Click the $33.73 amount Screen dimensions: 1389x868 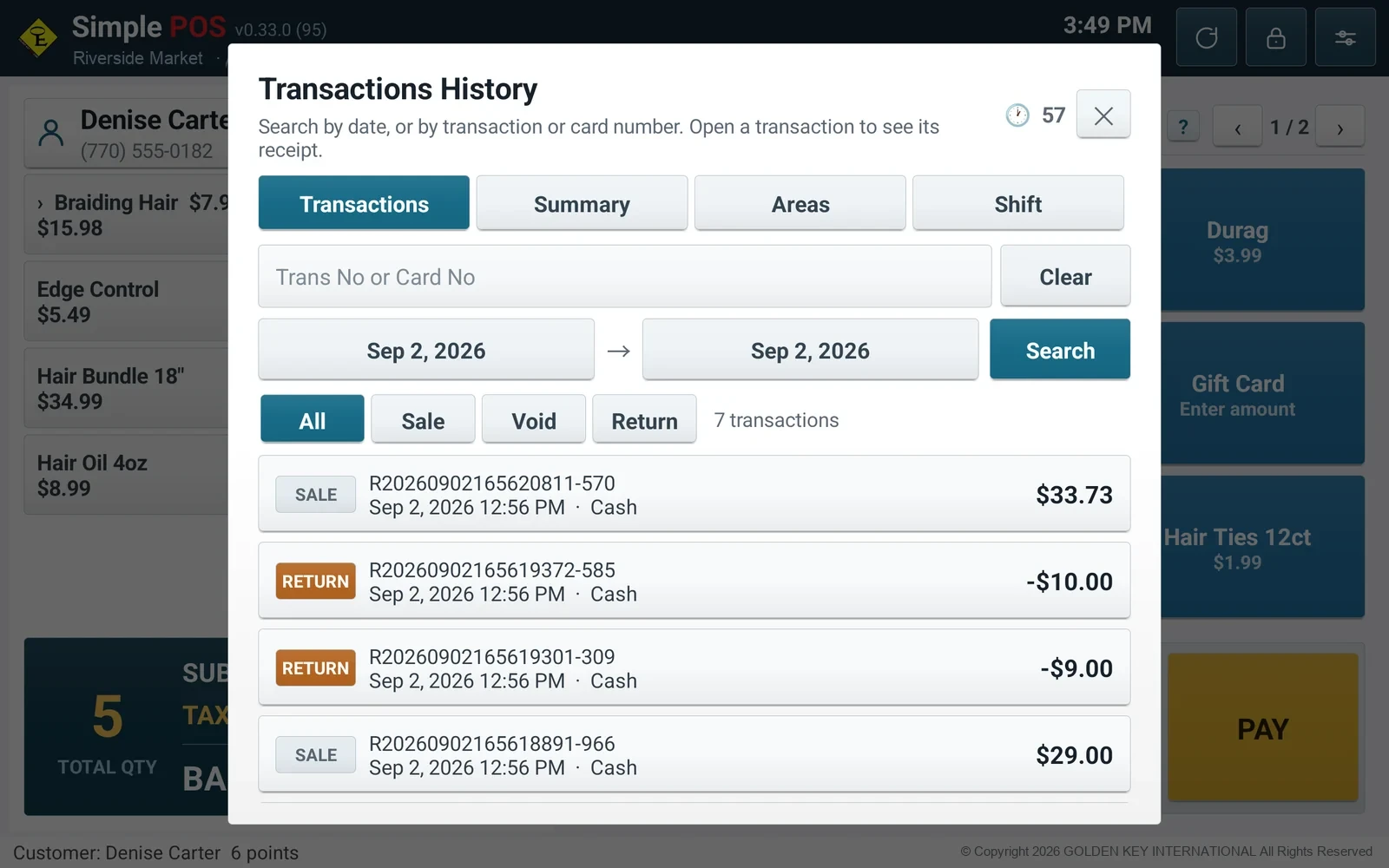click(1074, 495)
